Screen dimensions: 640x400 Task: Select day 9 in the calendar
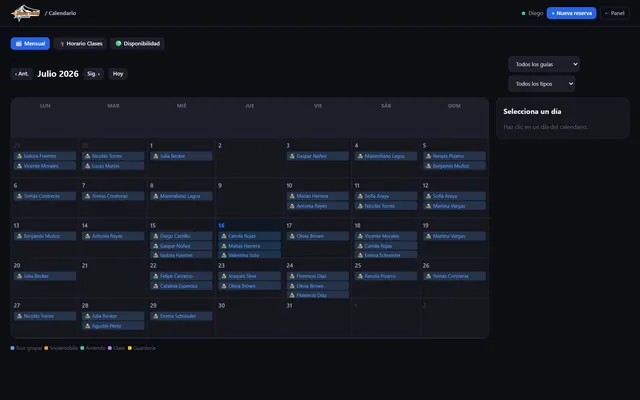coord(249,198)
